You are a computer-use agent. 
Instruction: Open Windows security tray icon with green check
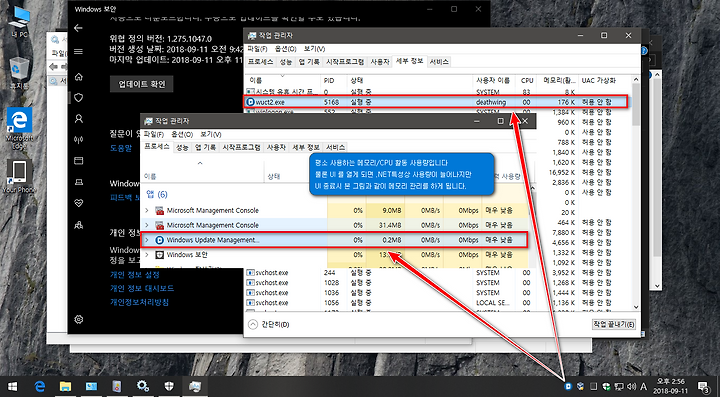606,386
